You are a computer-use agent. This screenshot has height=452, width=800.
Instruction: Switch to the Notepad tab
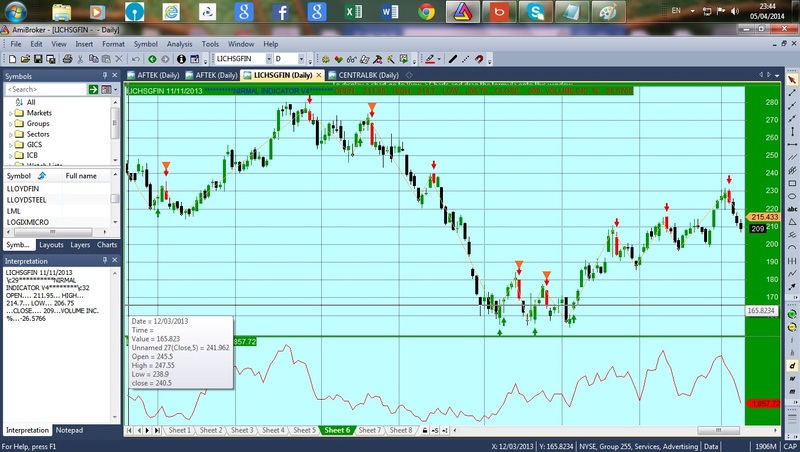coord(69,430)
